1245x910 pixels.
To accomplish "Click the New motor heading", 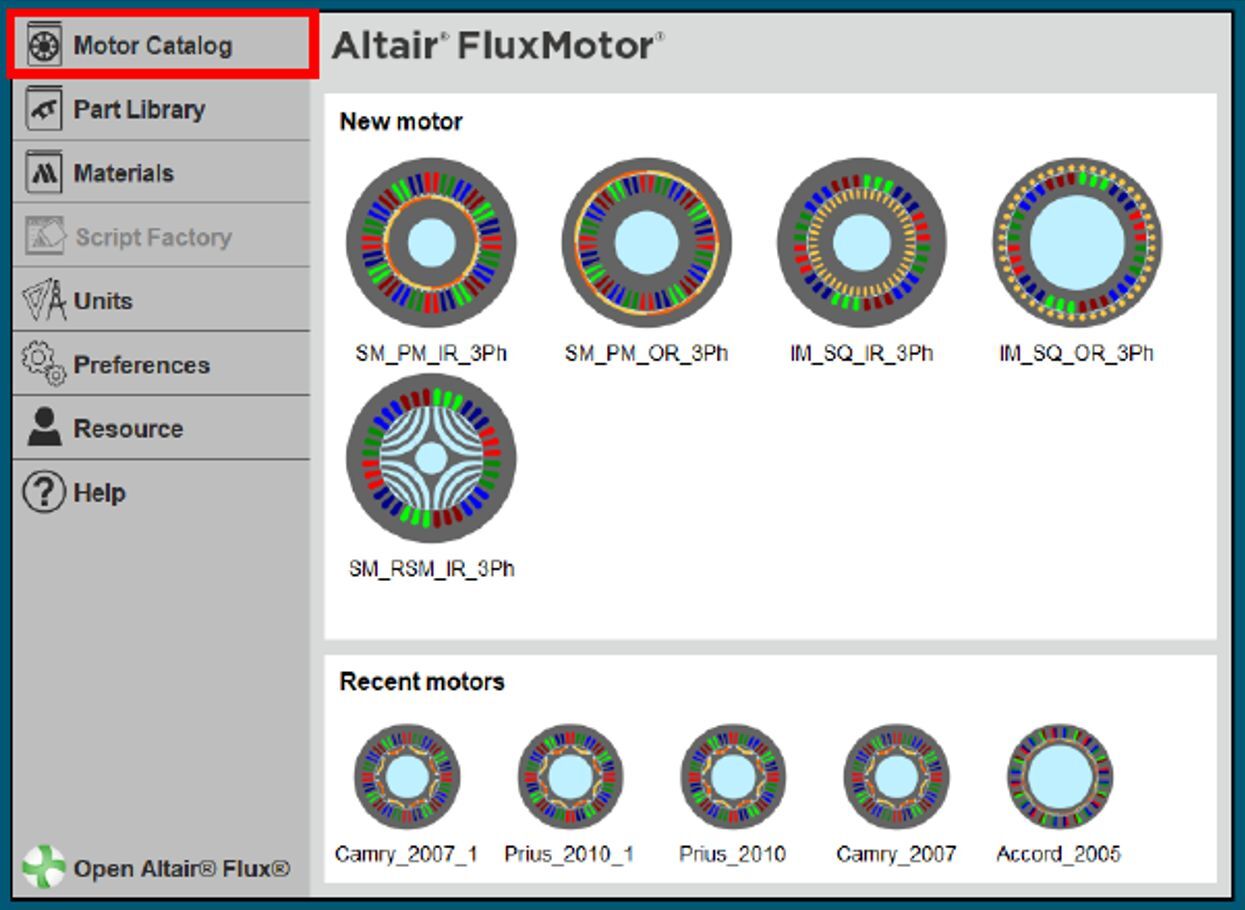I will tap(401, 122).
